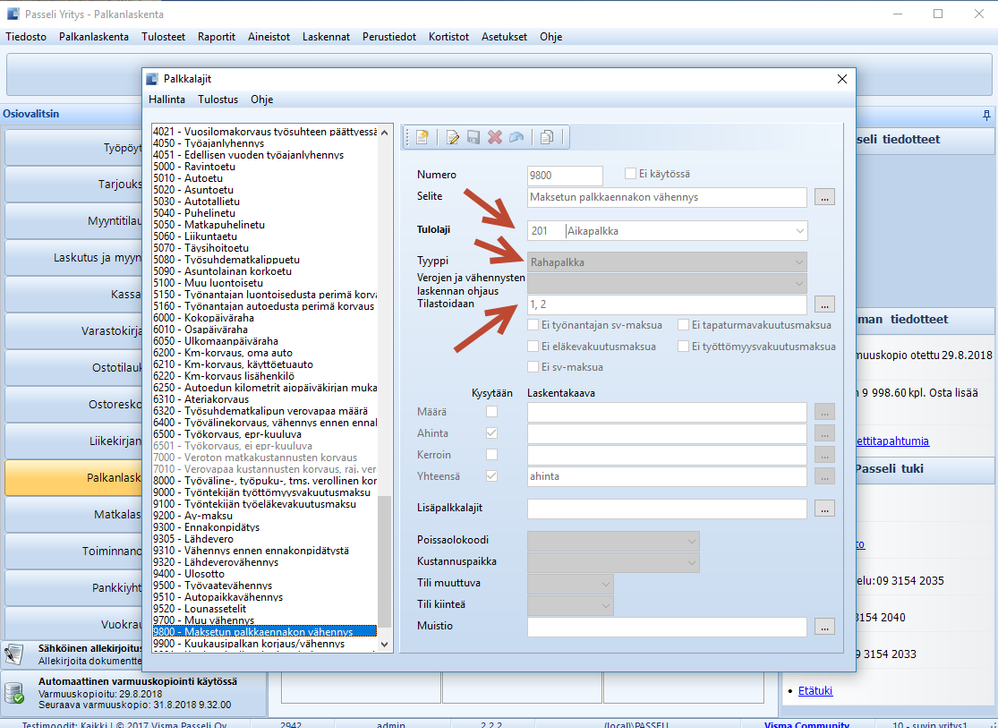Open the Raportit menu

coord(216,37)
